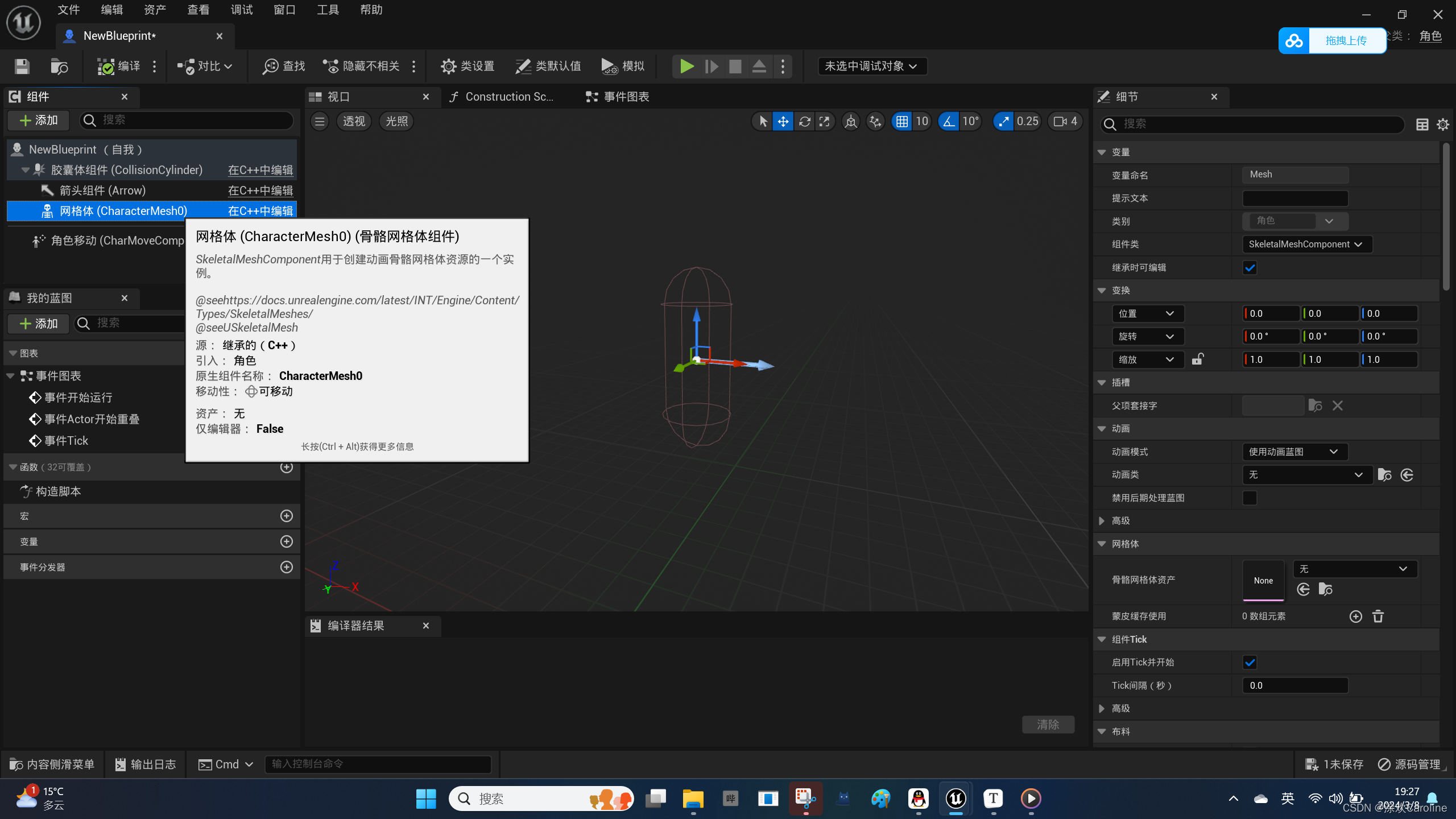Image resolution: width=1456 pixels, height=819 pixels.
Task: Click the translate/move tool icon
Action: [783, 121]
